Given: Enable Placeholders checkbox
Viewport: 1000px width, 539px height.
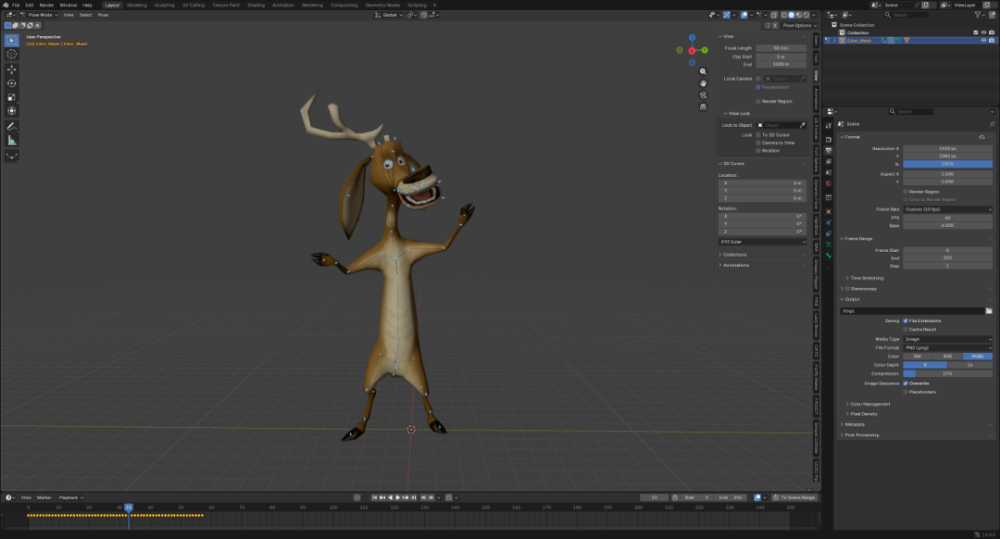Looking at the screenshot, I should [906, 392].
